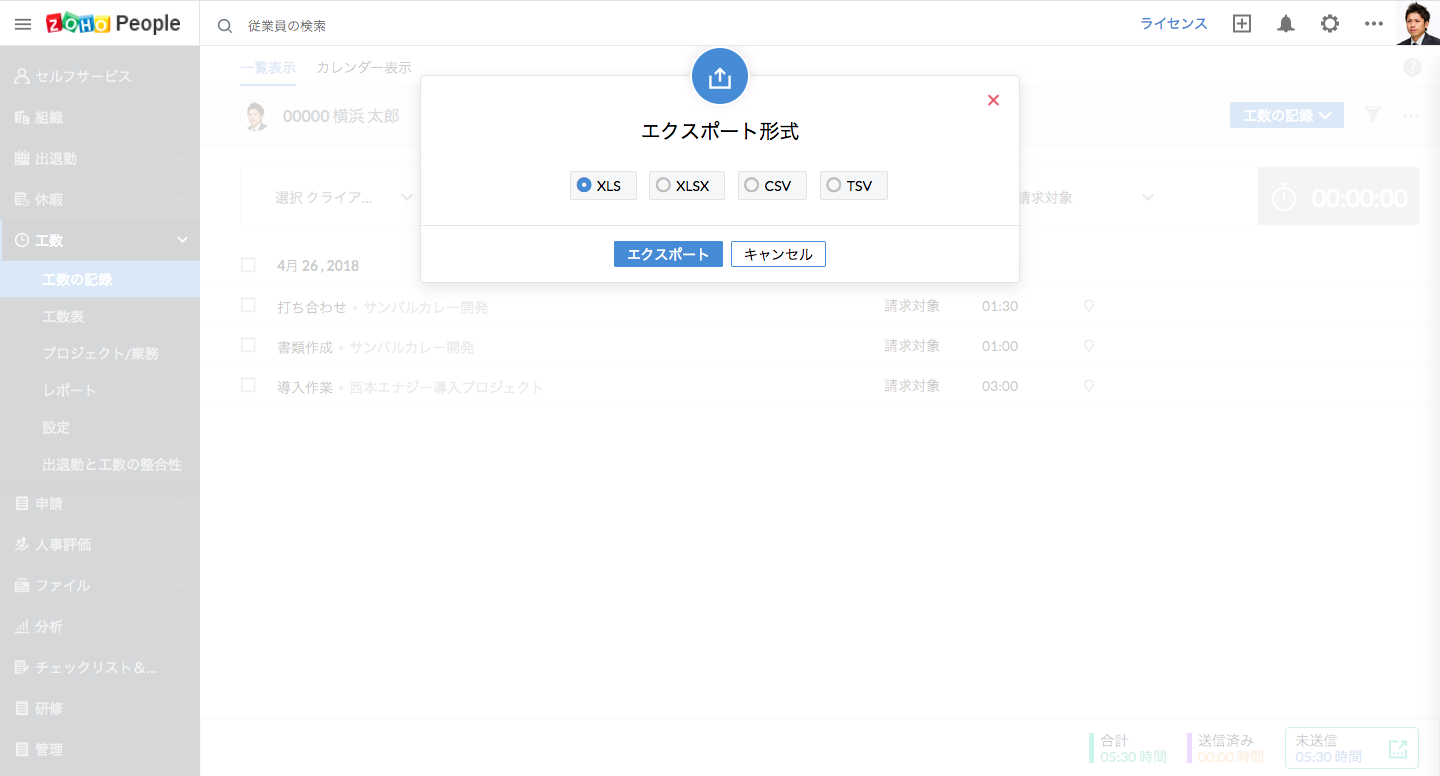1440x776 pixels.
Task: Select 工数の記録 in the sidebar
Action: coord(100,279)
